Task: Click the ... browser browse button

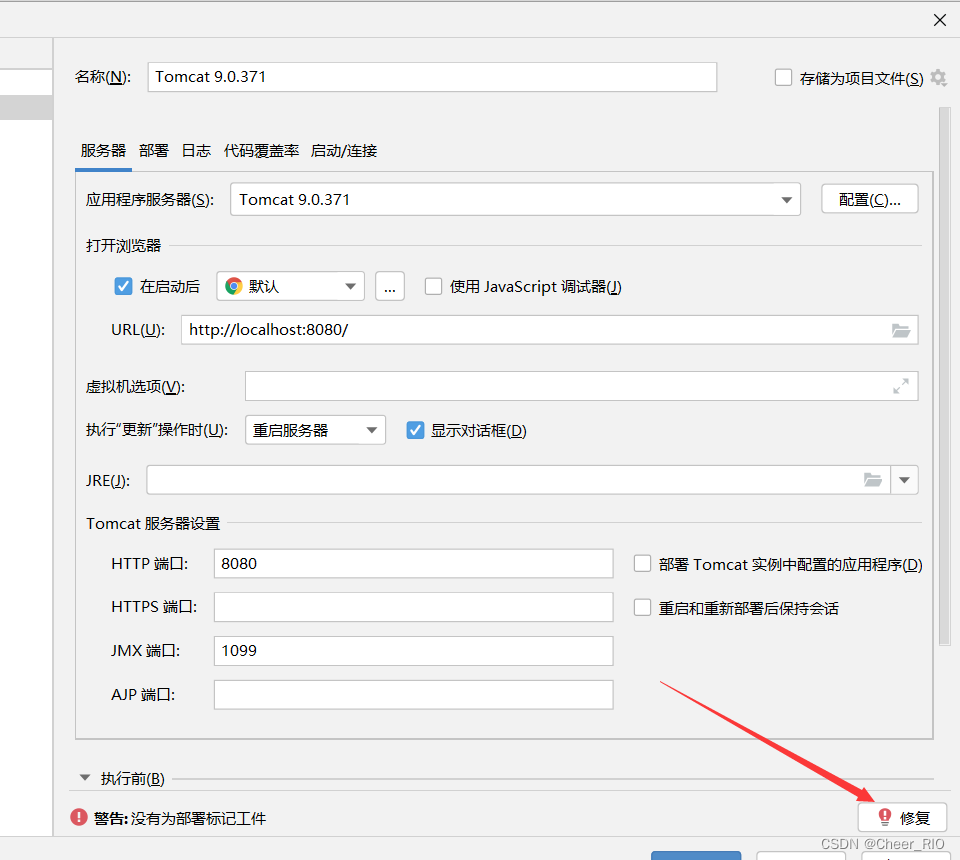Action: click(390, 286)
